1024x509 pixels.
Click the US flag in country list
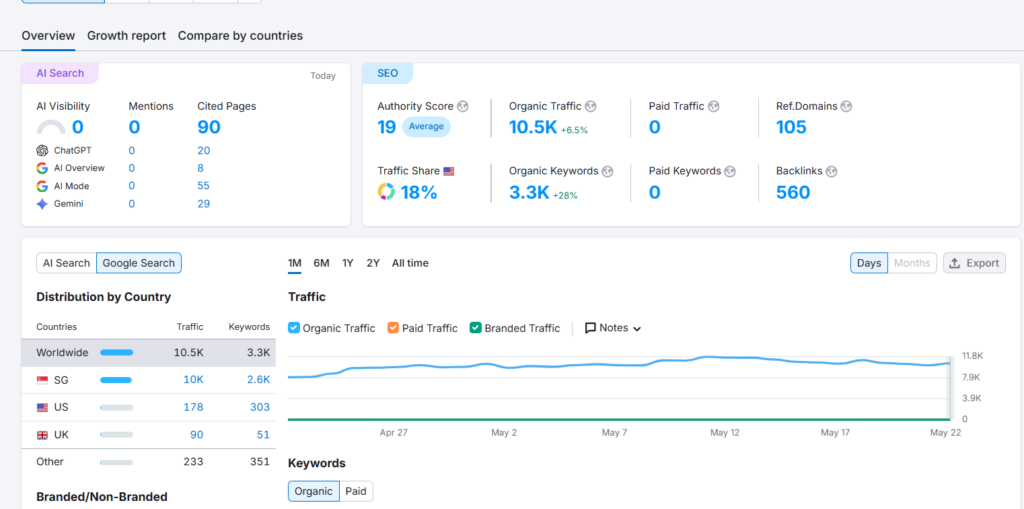(x=42, y=407)
